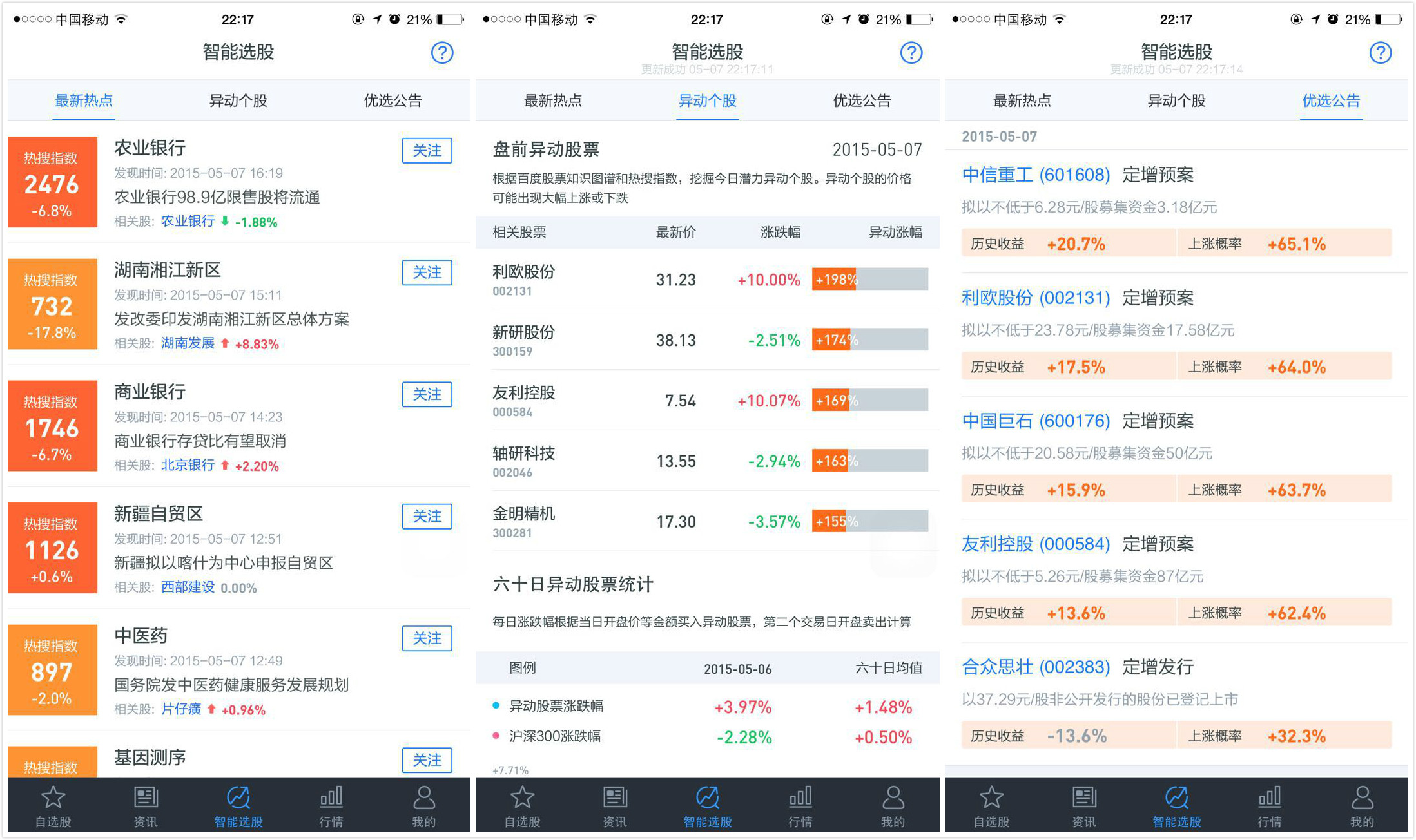Follow 新疆自贸区 topic with 关注 button
1416x840 pixels.
(427, 516)
